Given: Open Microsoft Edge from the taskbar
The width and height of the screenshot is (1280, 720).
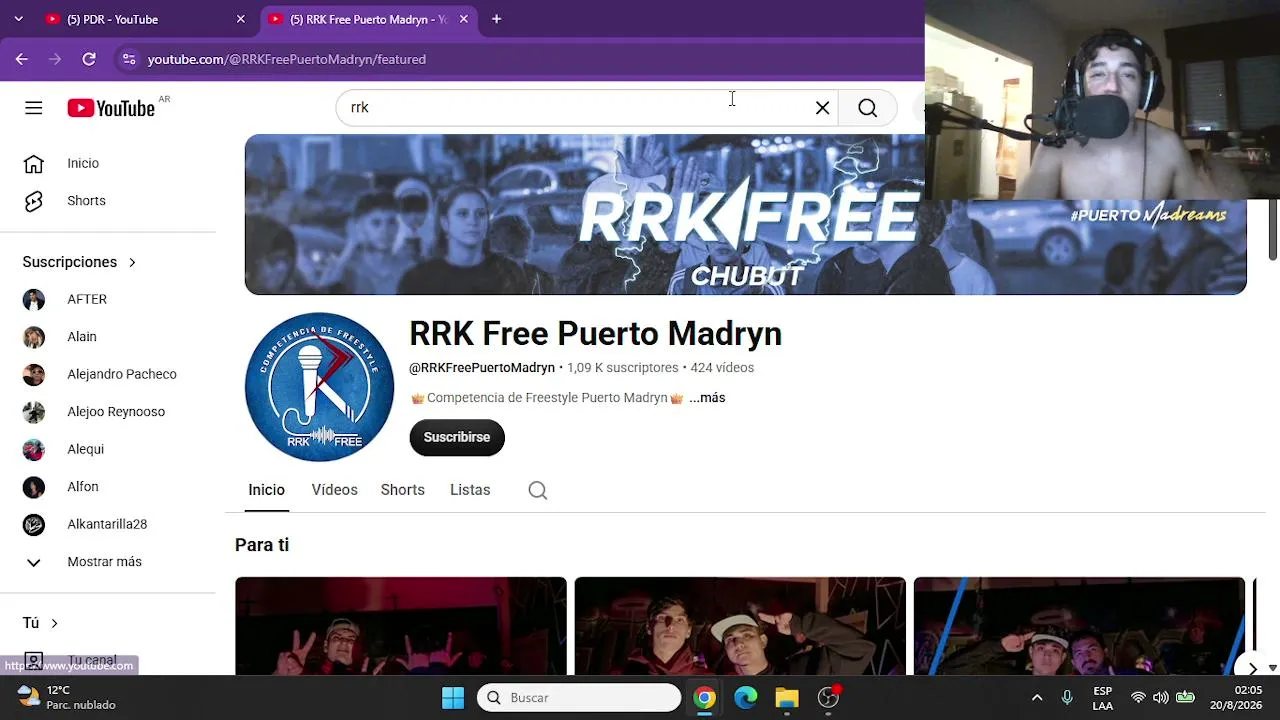Looking at the screenshot, I should coord(746,698).
